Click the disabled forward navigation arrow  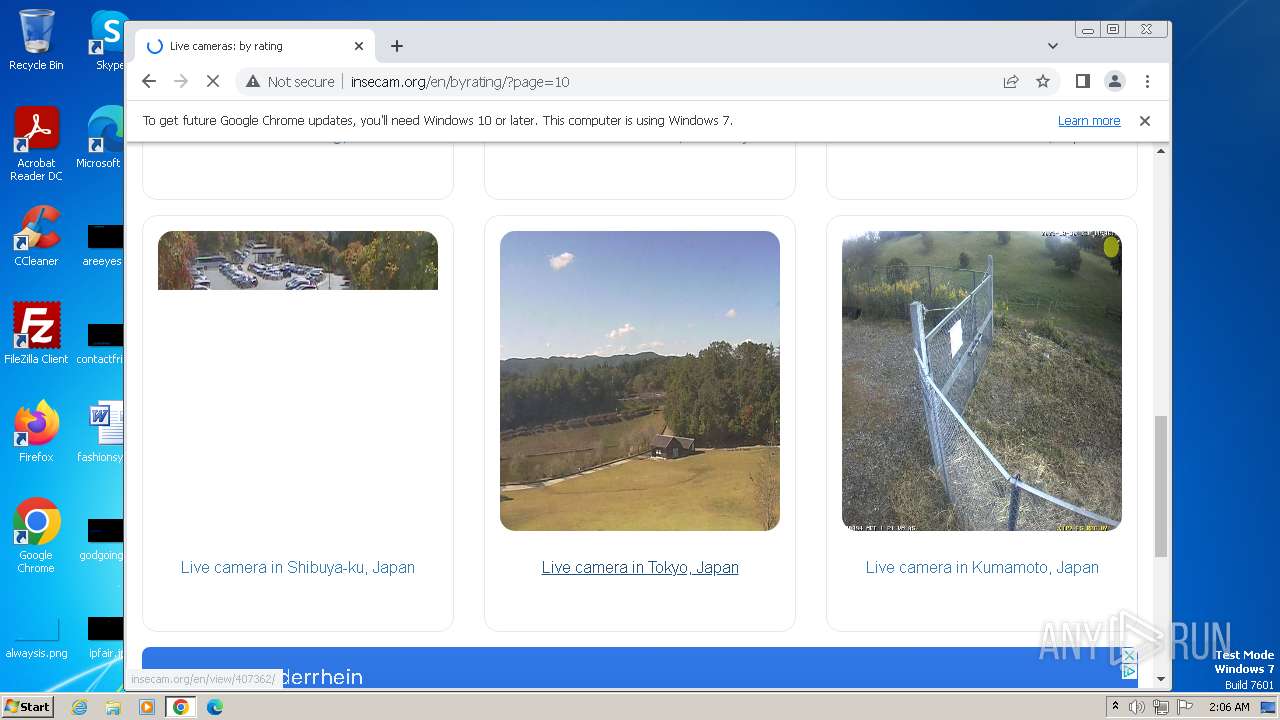[181, 82]
